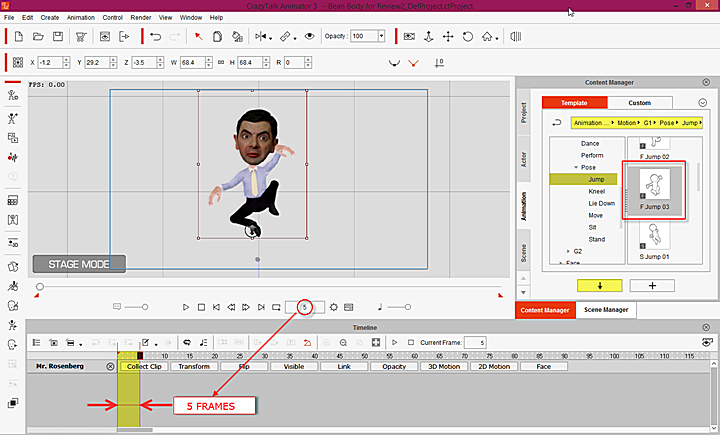Open the vertical Project tab

523,113
